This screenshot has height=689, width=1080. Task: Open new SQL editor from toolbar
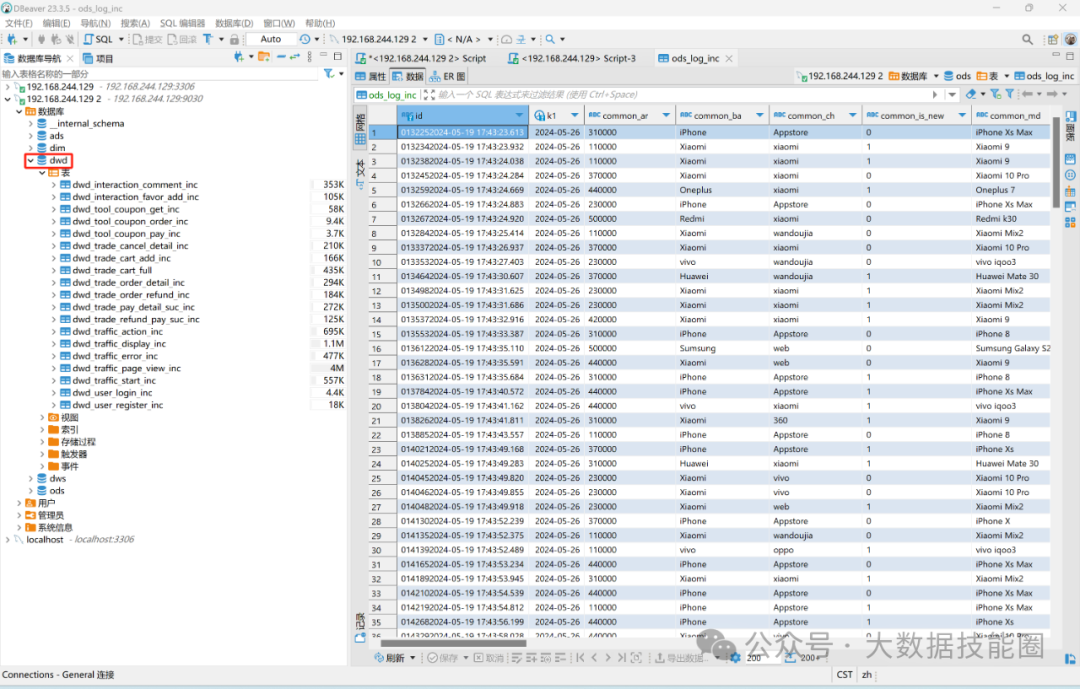tap(100, 39)
